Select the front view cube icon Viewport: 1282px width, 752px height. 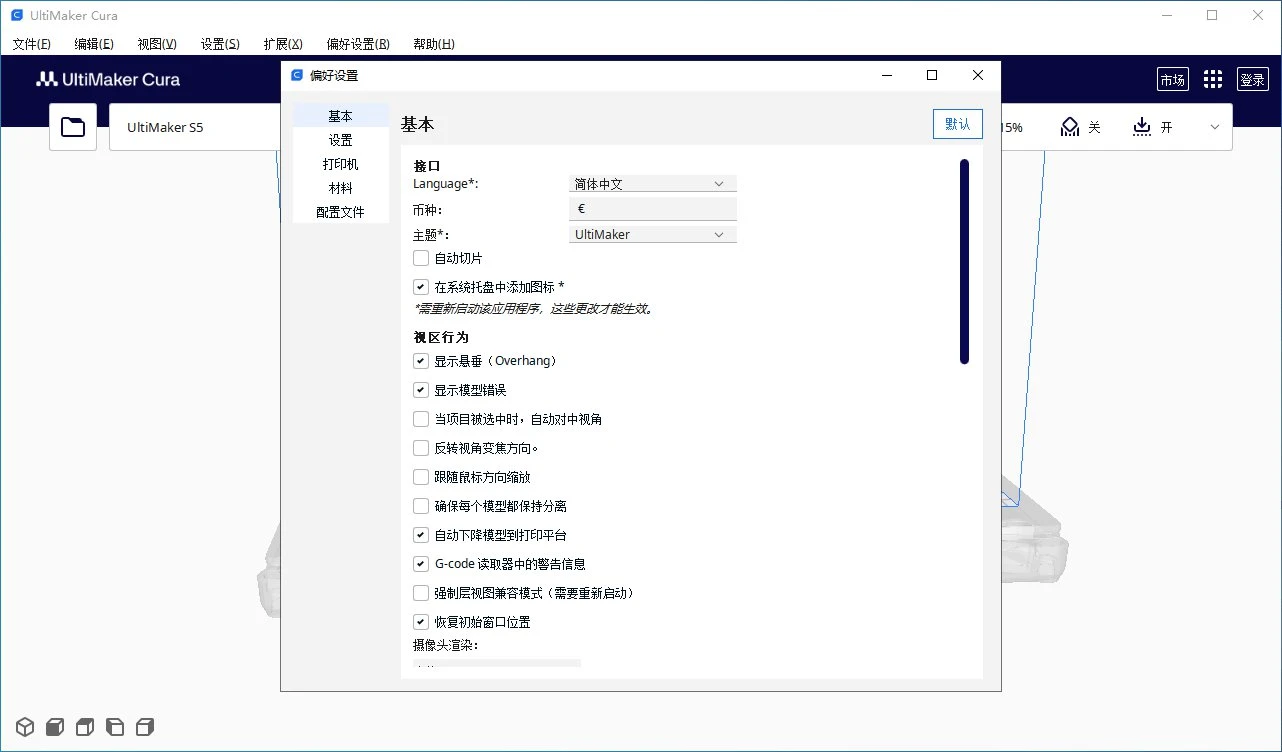point(55,726)
